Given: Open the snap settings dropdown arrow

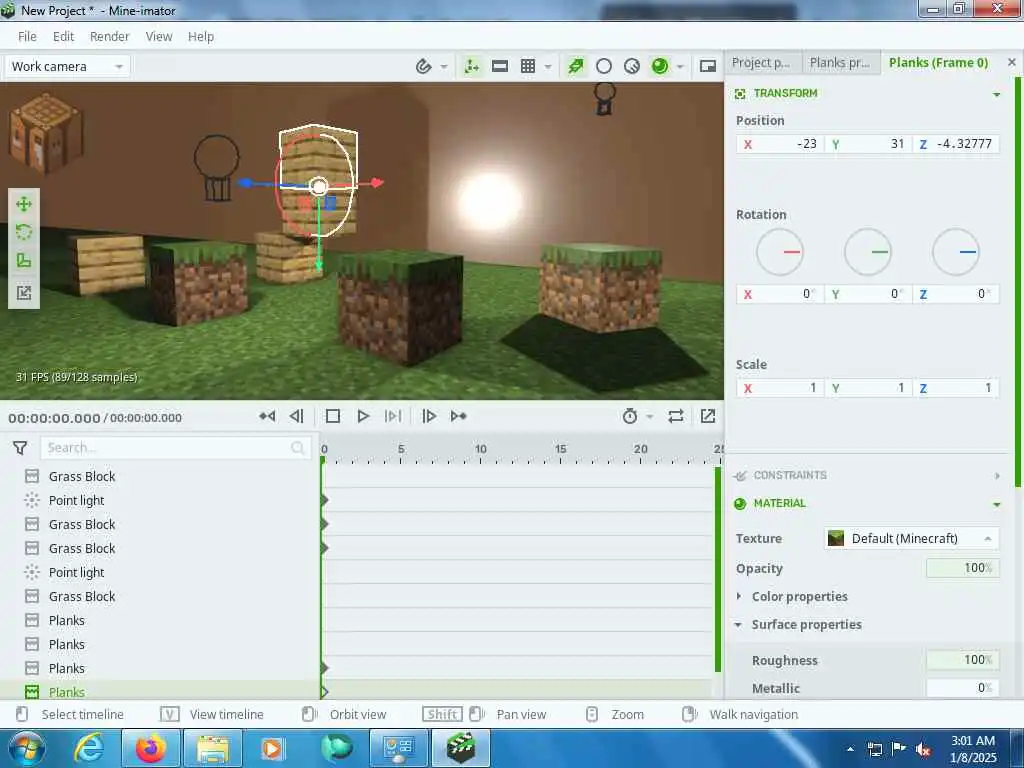Looking at the screenshot, I should coord(444,67).
